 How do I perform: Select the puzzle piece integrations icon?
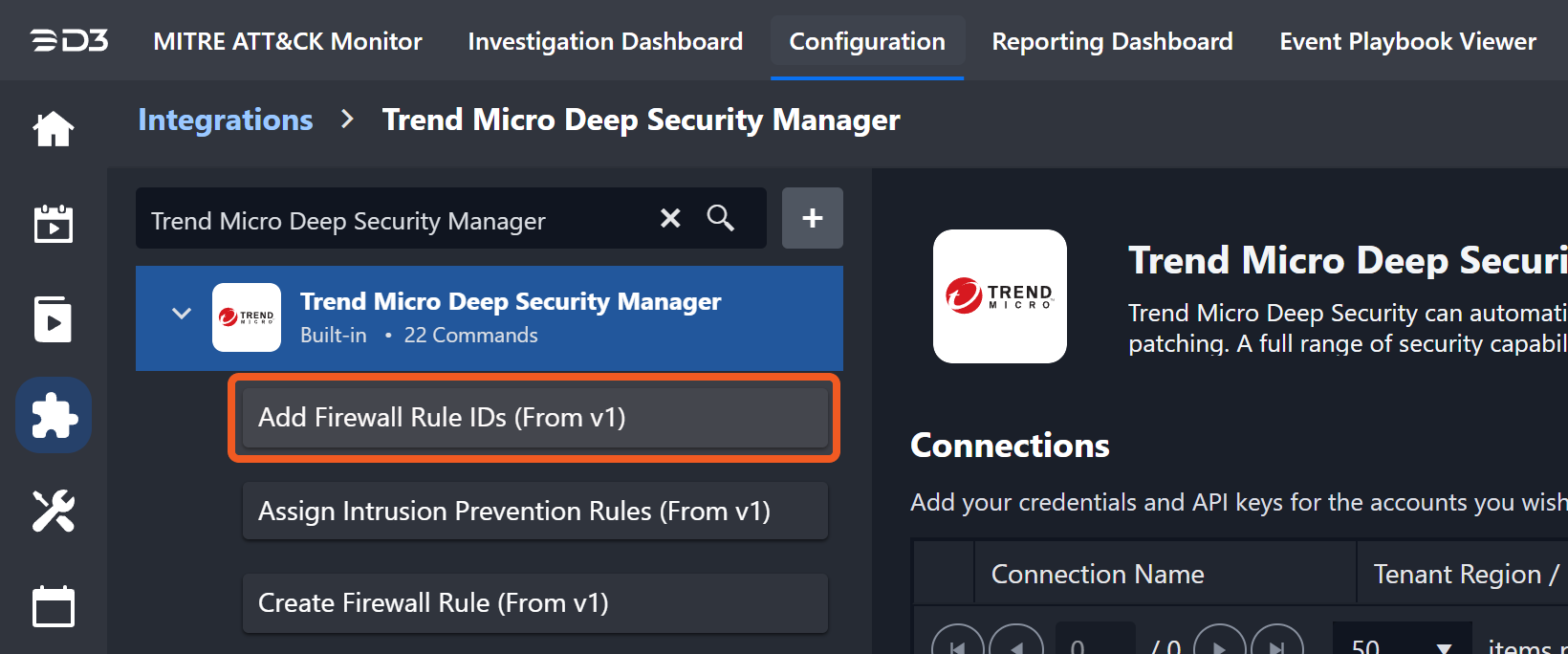(54, 415)
